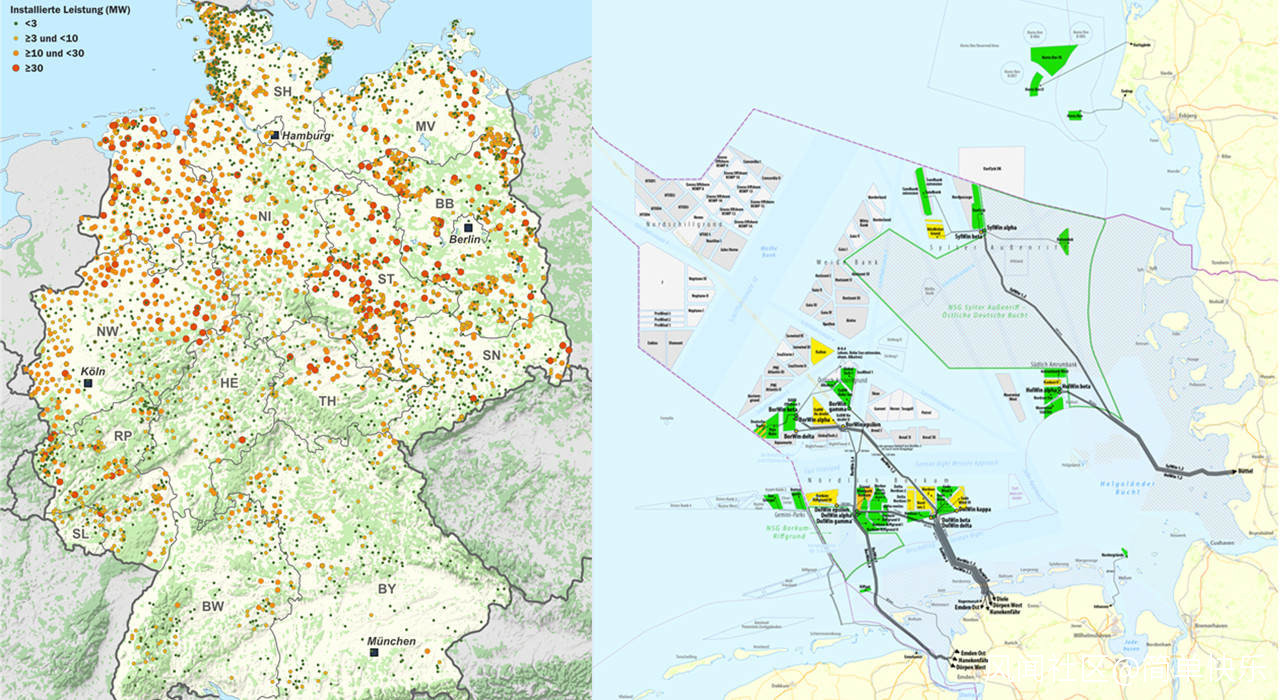The height and width of the screenshot is (700, 1280).
Task: Click the 'ST' state label
Action: tap(387, 278)
